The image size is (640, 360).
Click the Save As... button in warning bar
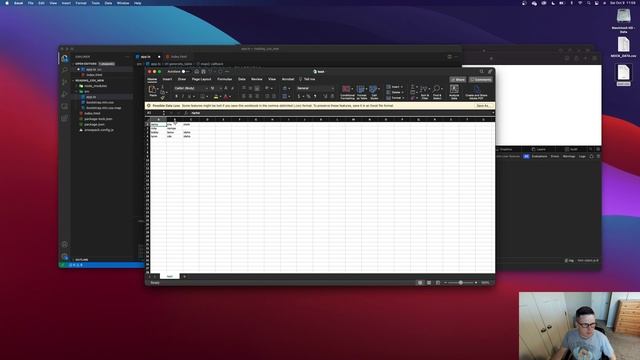click(x=483, y=106)
